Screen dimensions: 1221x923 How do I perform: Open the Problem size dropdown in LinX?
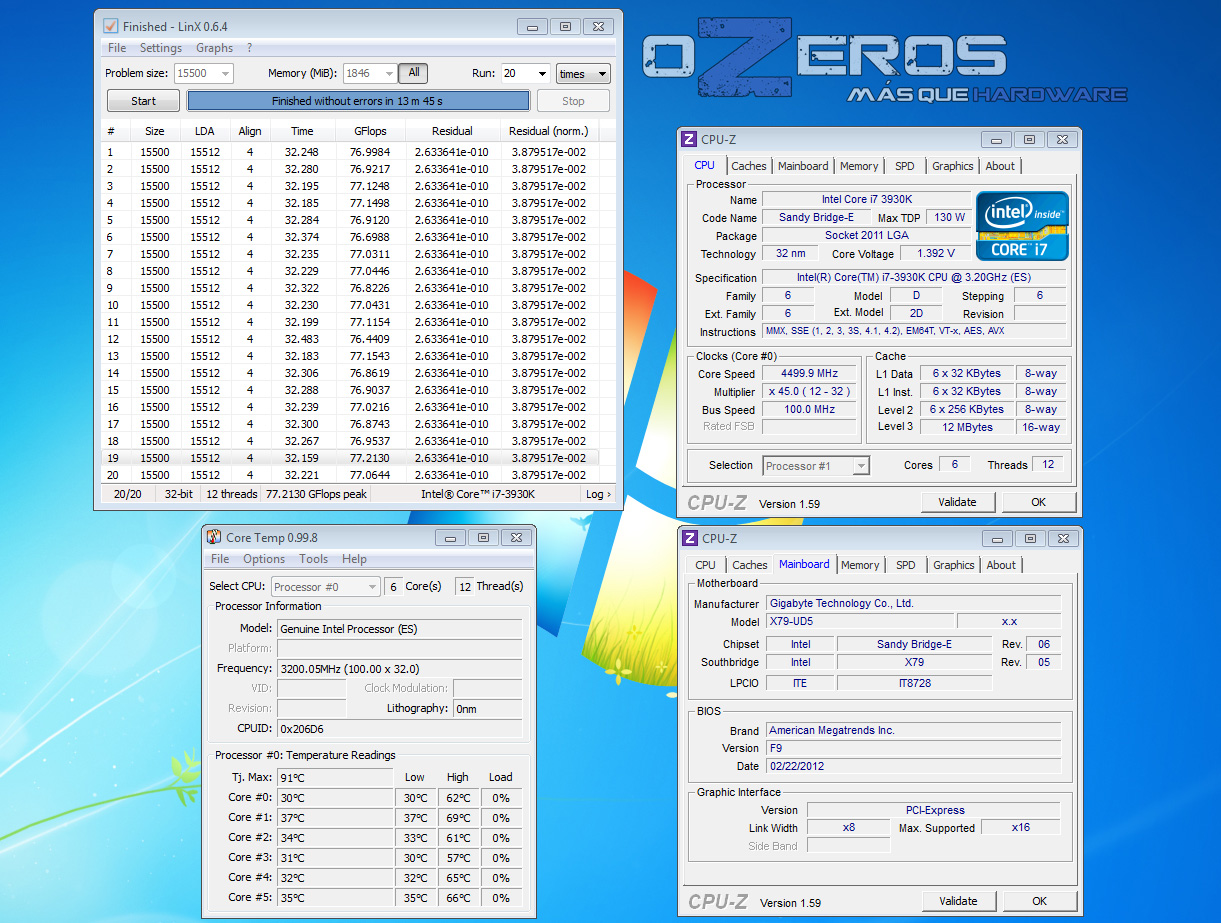pos(203,73)
